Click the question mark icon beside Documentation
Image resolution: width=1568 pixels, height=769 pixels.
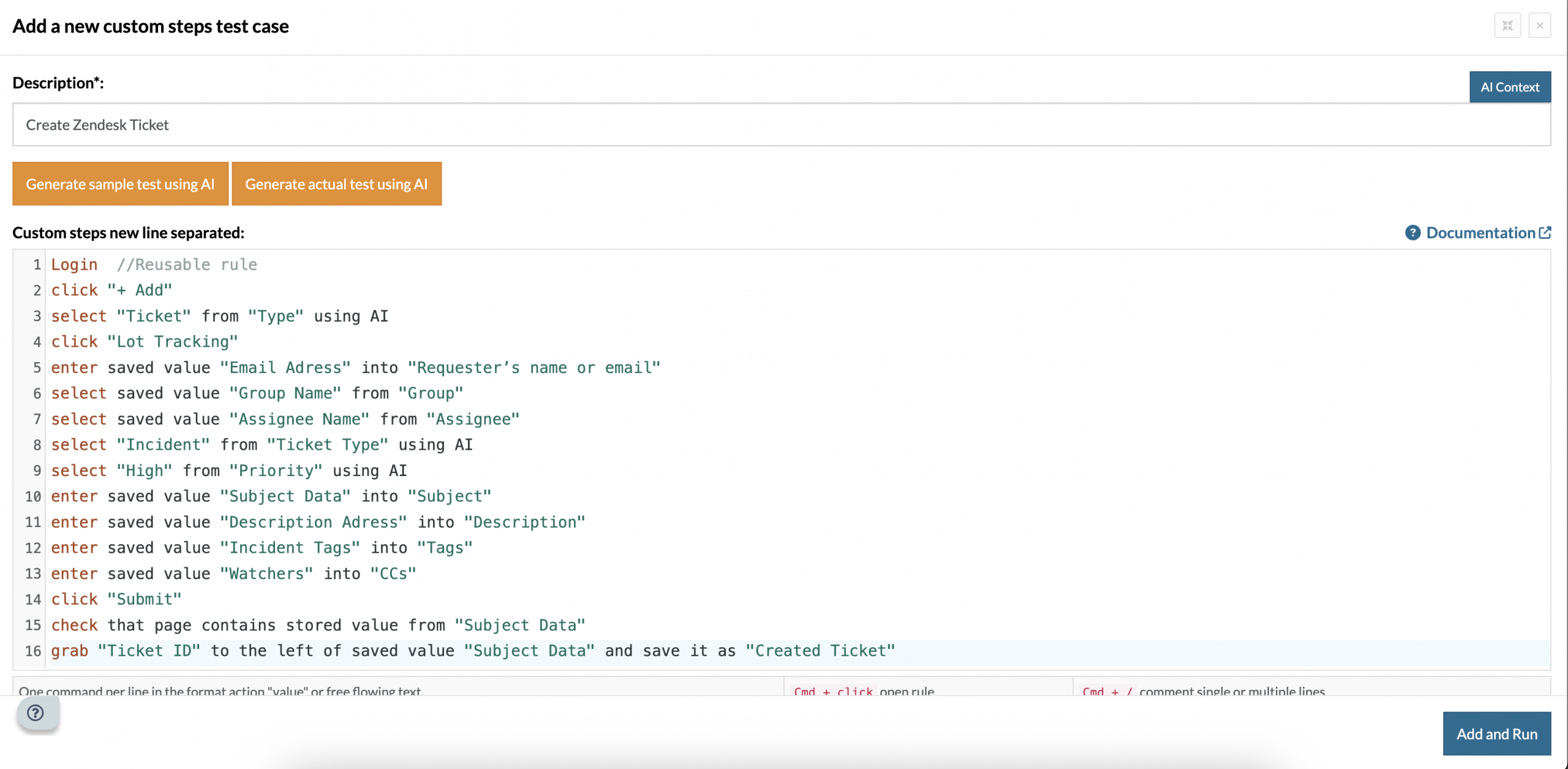[1412, 233]
